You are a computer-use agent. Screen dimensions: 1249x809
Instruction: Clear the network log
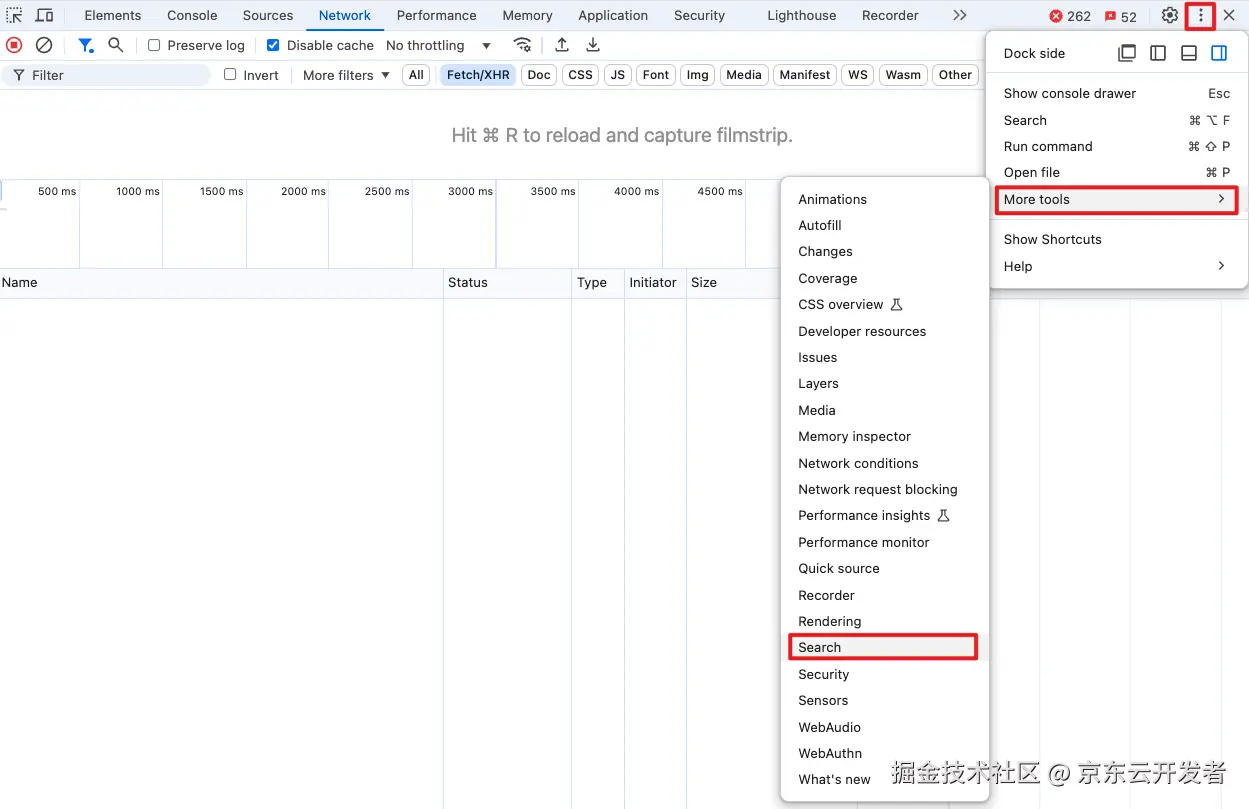pos(44,45)
